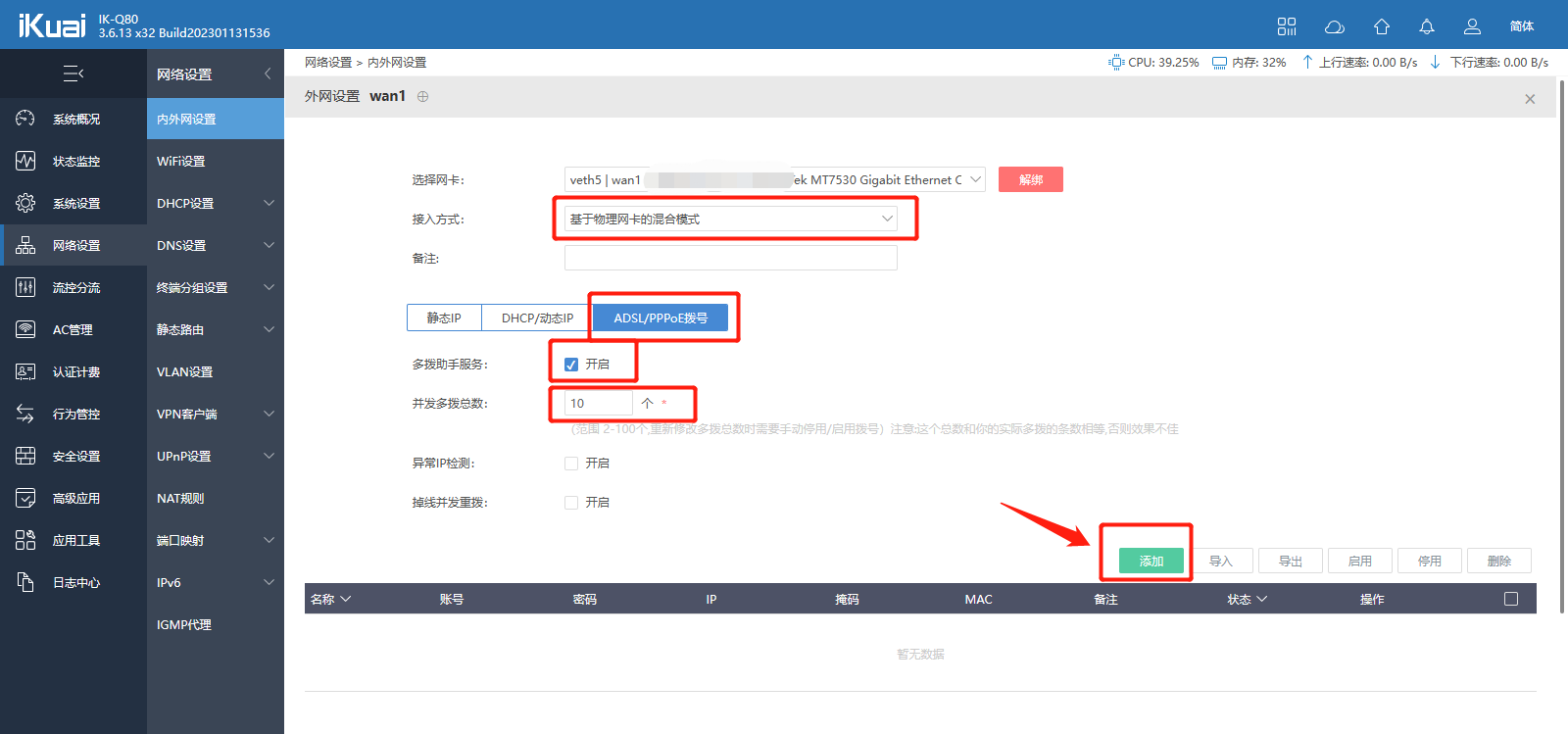
Task: Open the notification bell icon
Action: pos(1427,26)
